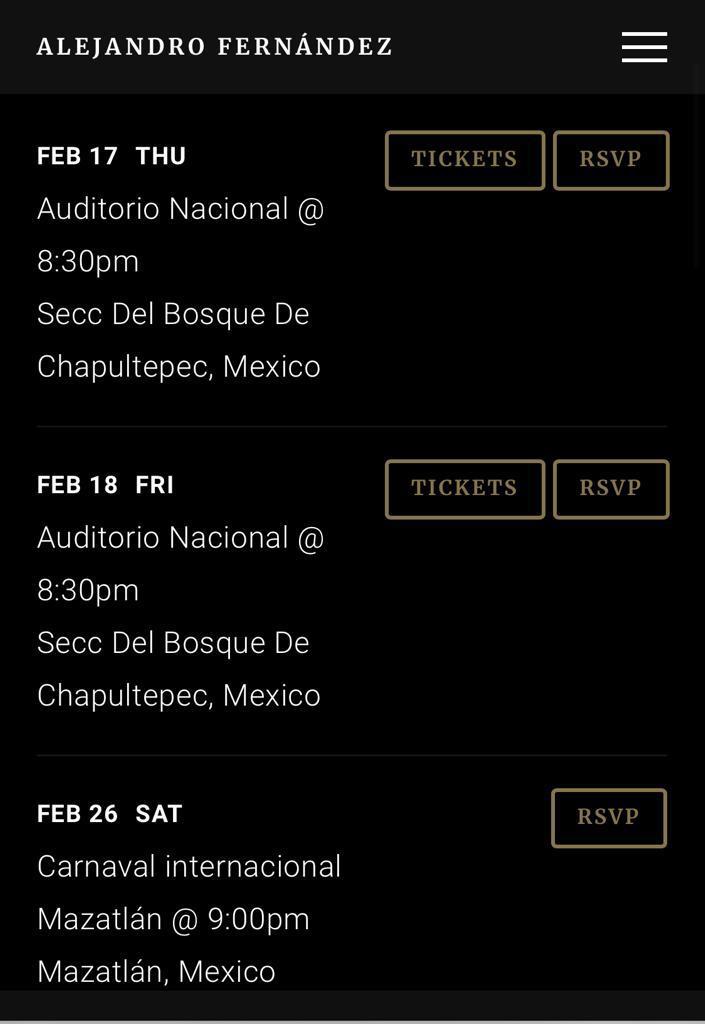RSVP to the Feb 18 Friday concert

pyautogui.click(x=610, y=489)
